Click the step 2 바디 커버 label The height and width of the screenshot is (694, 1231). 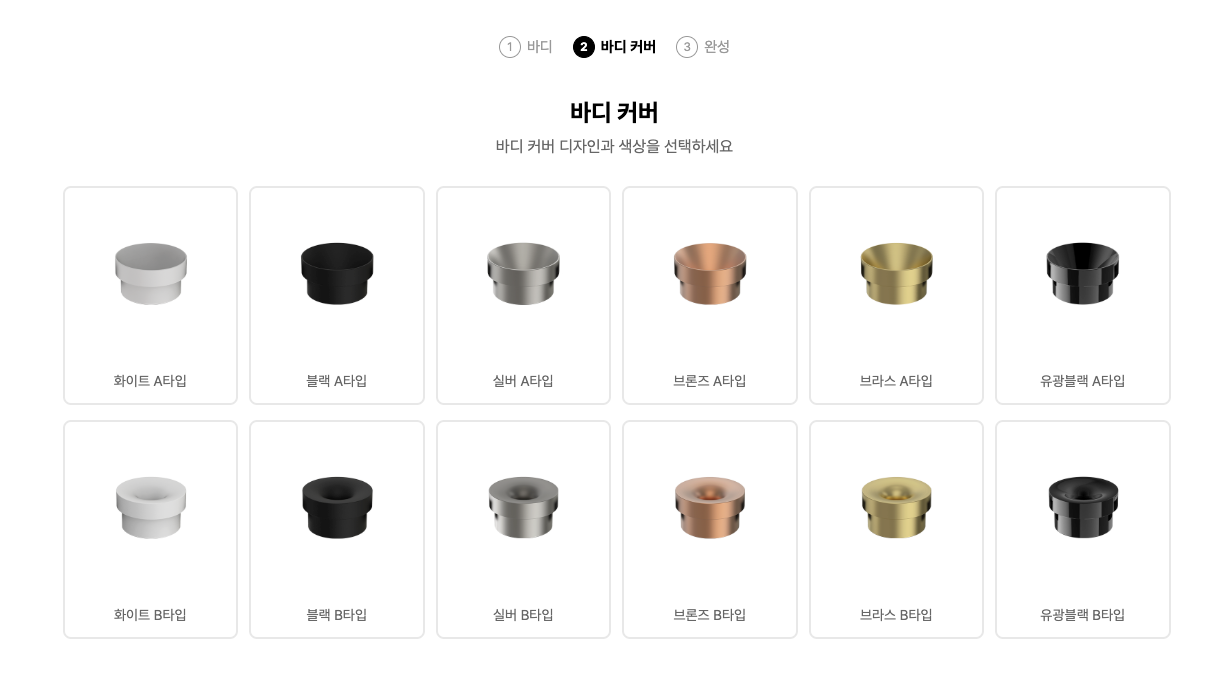(x=628, y=47)
